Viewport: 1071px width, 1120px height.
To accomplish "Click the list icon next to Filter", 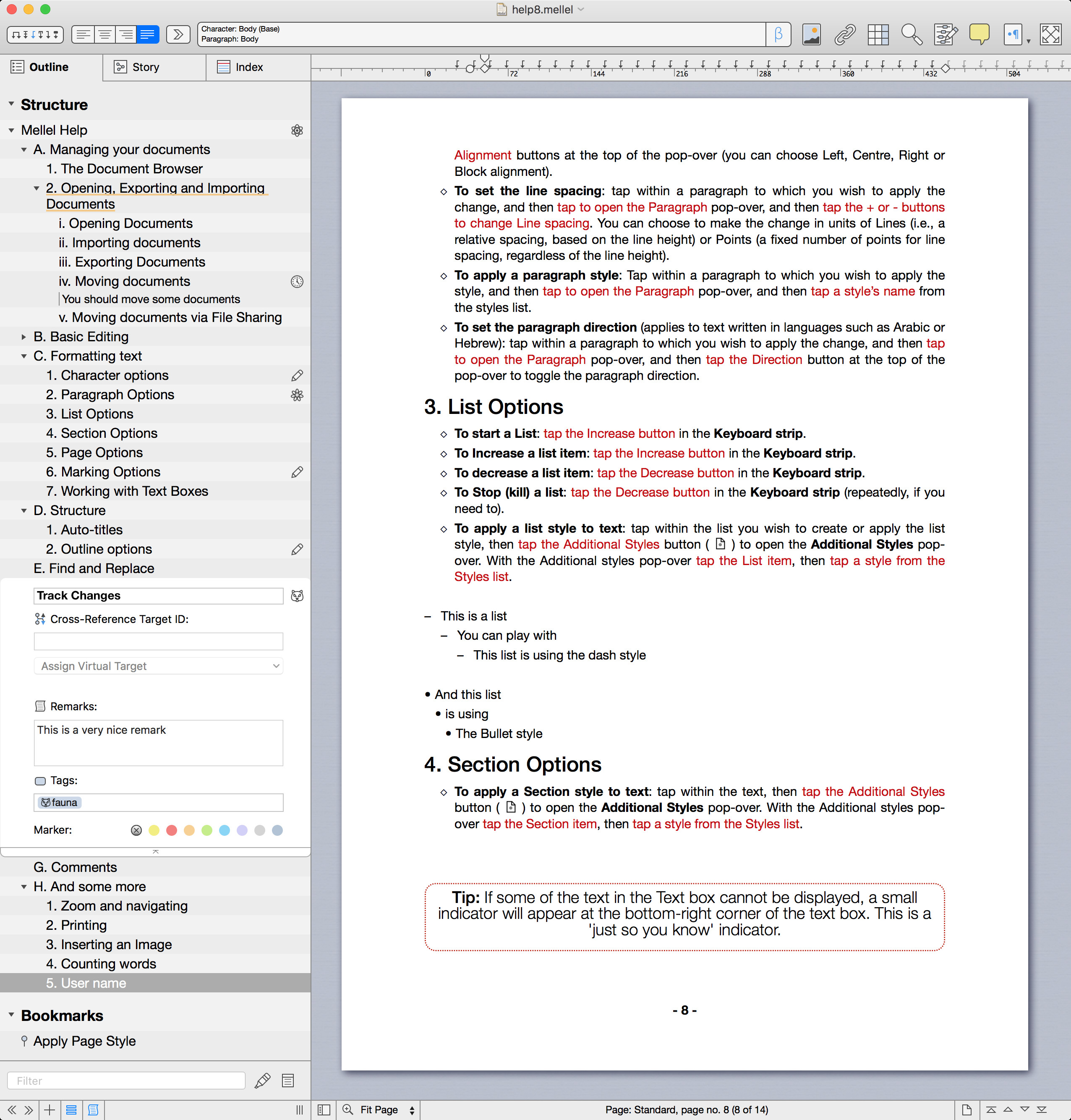I will click(288, 1081).
